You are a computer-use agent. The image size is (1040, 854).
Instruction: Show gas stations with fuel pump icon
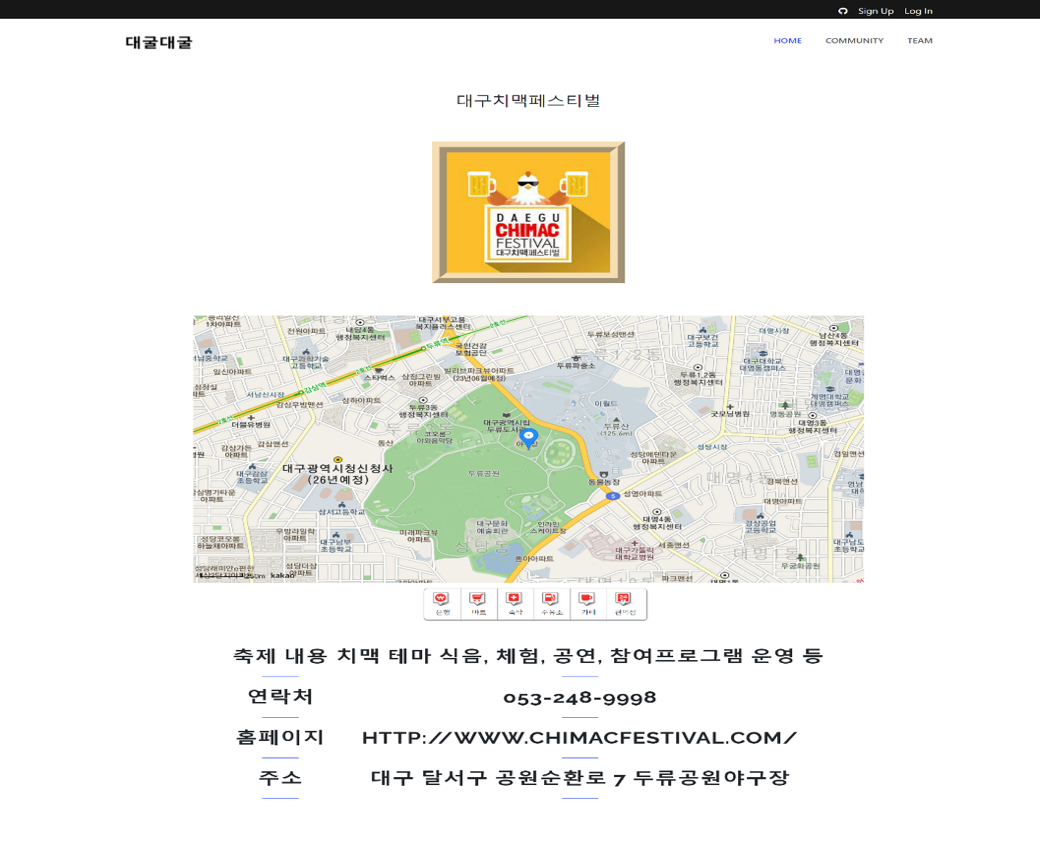point(551,604)
